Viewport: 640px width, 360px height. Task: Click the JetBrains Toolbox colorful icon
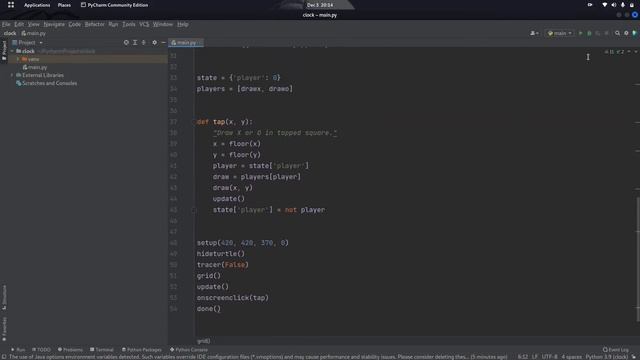[635, 33]
